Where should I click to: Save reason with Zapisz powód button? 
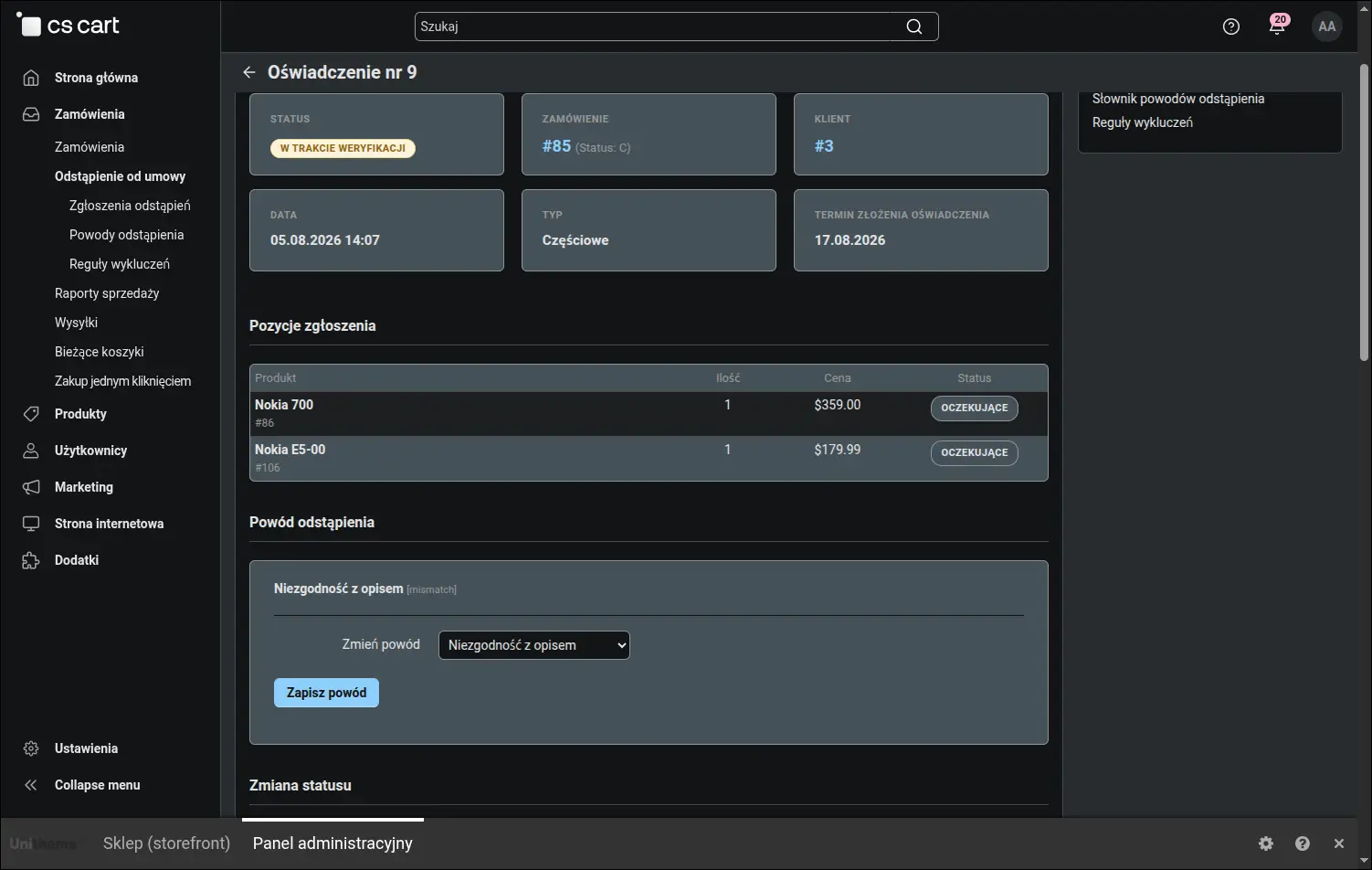point(326,693)
